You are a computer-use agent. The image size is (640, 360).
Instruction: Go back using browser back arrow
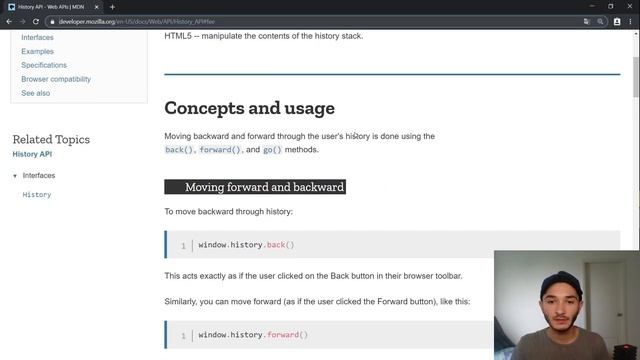9,22
